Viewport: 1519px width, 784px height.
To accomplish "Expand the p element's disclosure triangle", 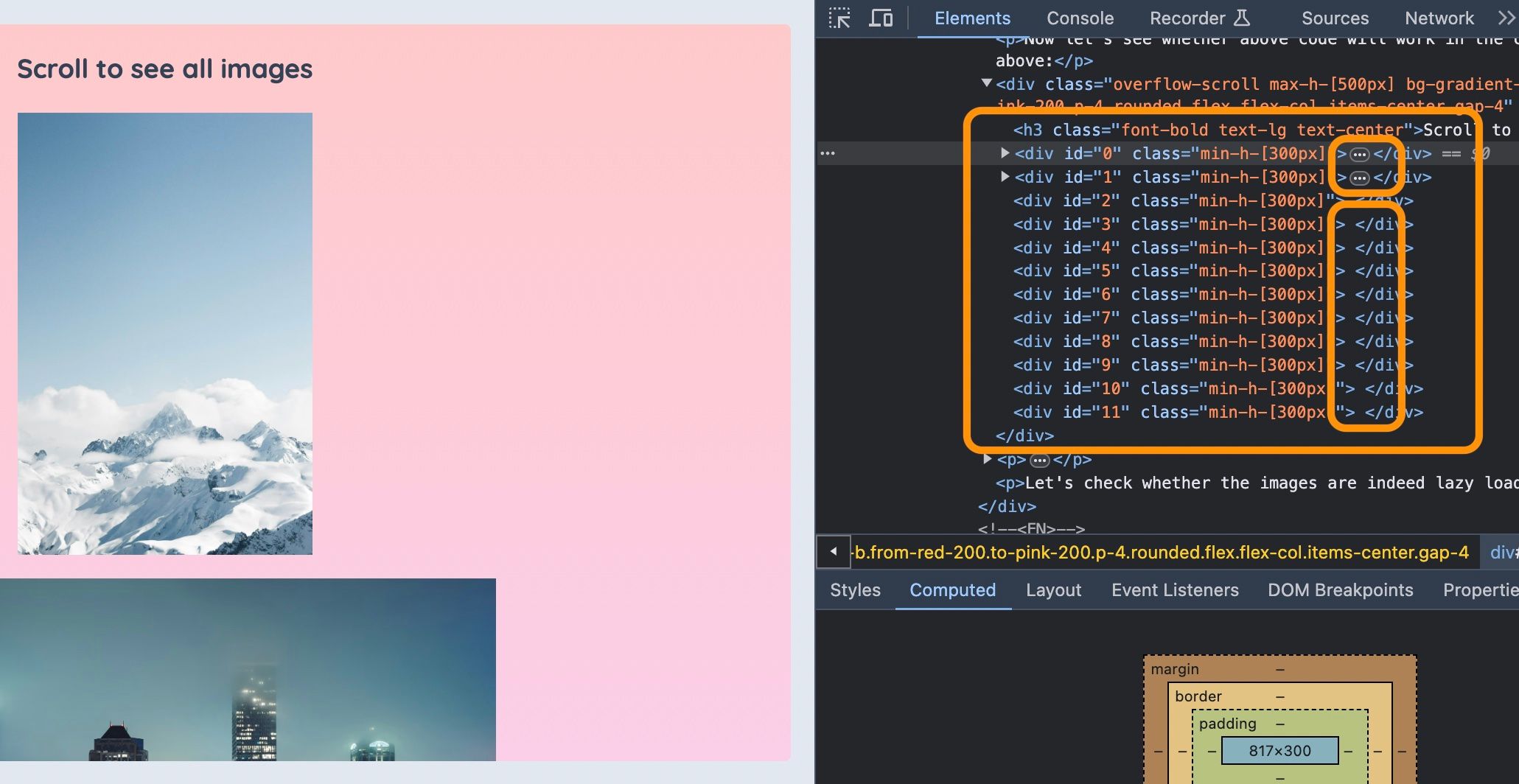I will pos(987,459).
